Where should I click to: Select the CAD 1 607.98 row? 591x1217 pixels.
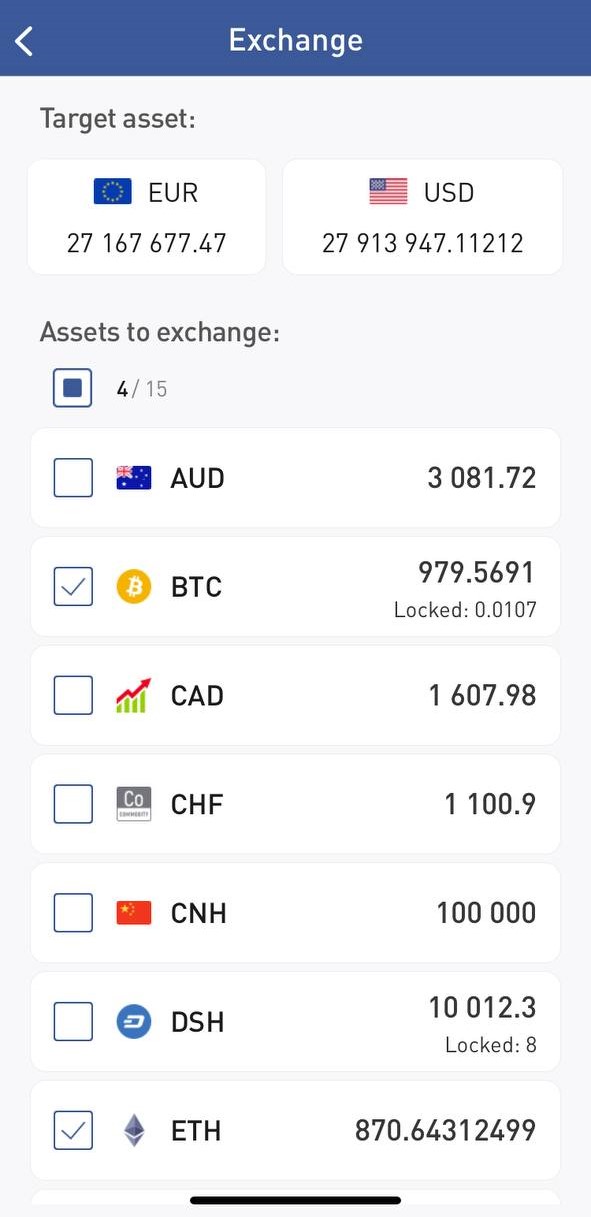click(x=295, y=695)
